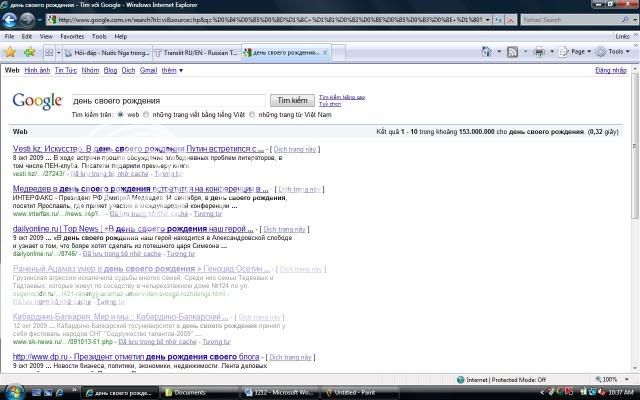Expand the Tools dropdown in command bar
Viewport: 640px width, 400px height.
click(x=617, y=51)
